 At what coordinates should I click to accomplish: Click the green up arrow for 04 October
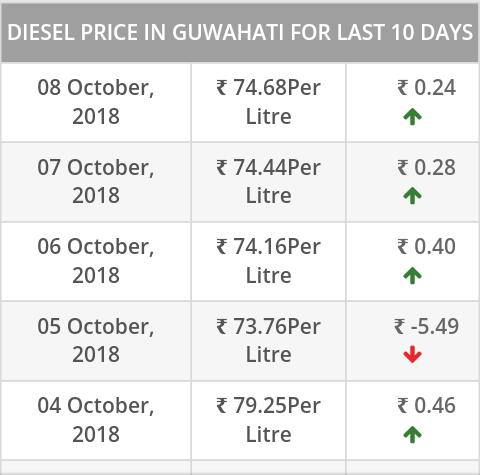pyautogui.click(x=412, y=435)
